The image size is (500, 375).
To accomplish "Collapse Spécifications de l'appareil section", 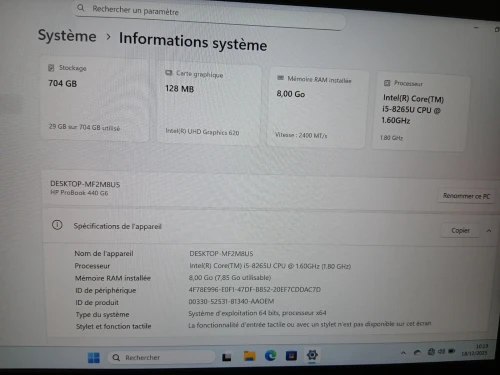I will pos(489,231).
